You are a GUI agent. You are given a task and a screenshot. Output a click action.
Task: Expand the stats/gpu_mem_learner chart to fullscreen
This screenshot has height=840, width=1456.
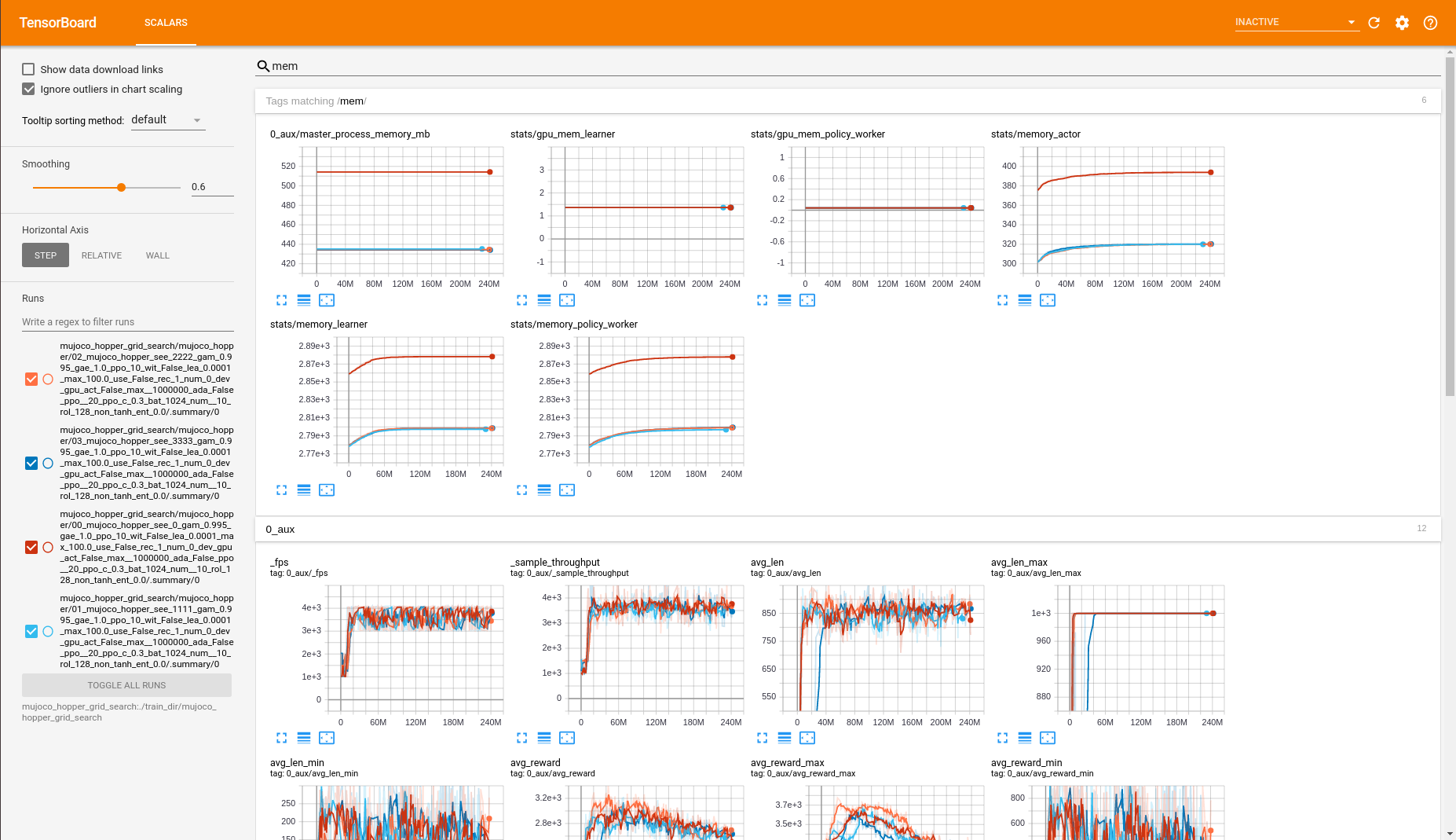tap(521, 299)
